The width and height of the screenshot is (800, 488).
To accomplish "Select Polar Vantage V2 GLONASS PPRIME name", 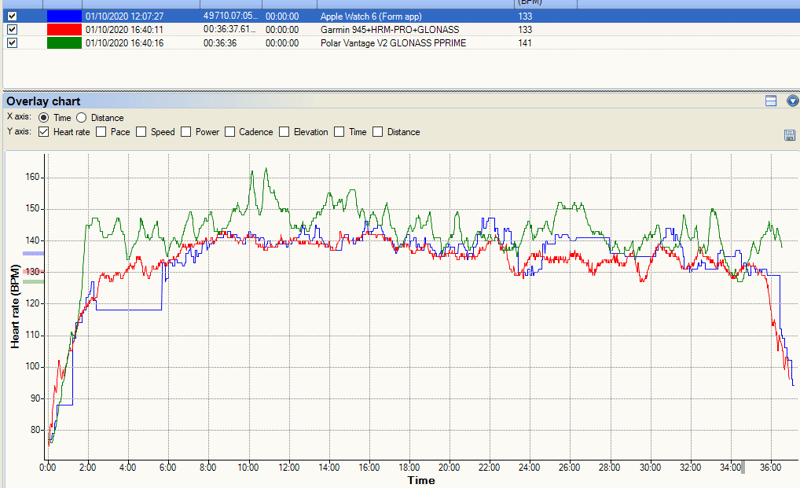I will click(393, 43).
